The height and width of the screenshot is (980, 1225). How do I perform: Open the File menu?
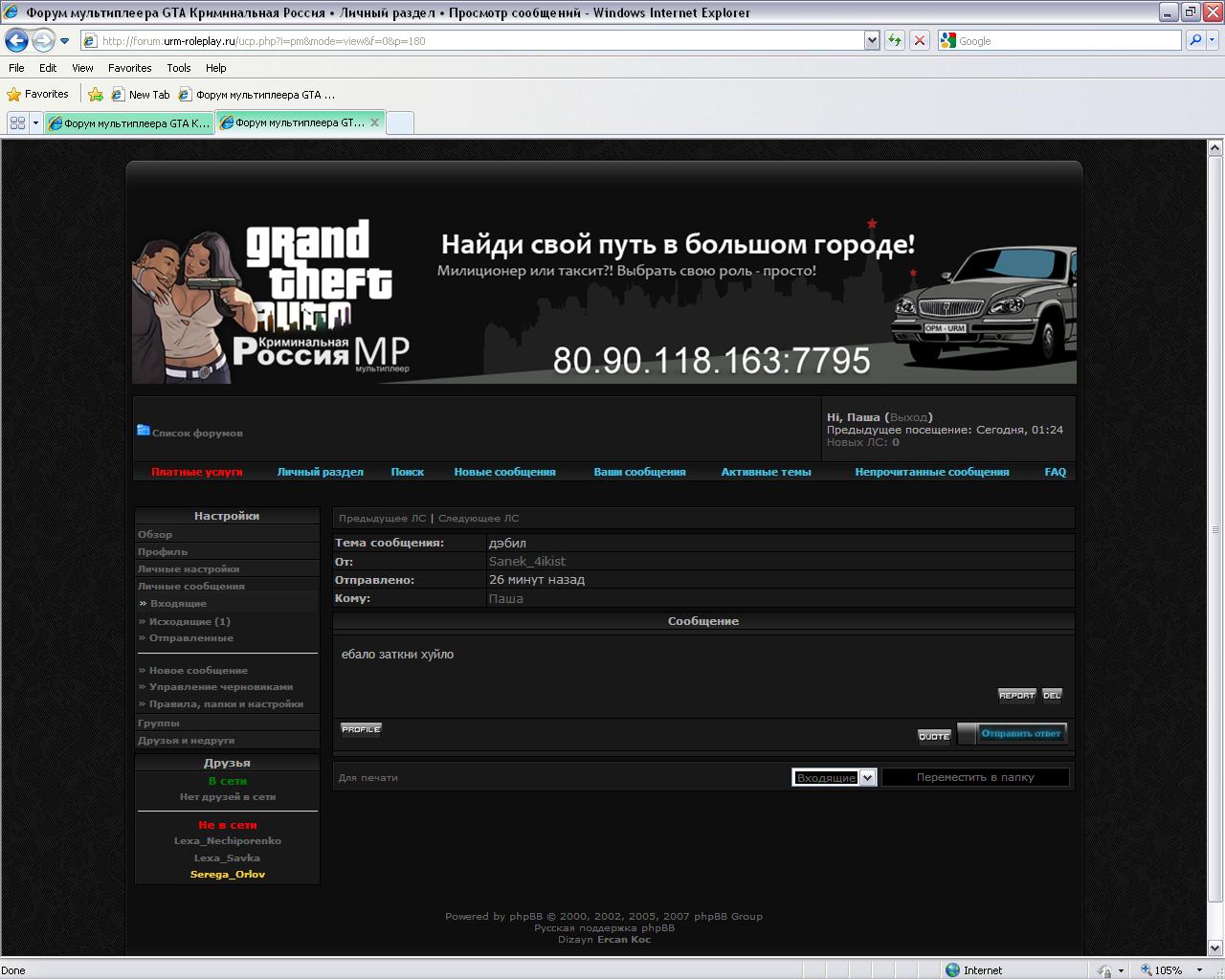pyautogui.click(x=16, y=68)
